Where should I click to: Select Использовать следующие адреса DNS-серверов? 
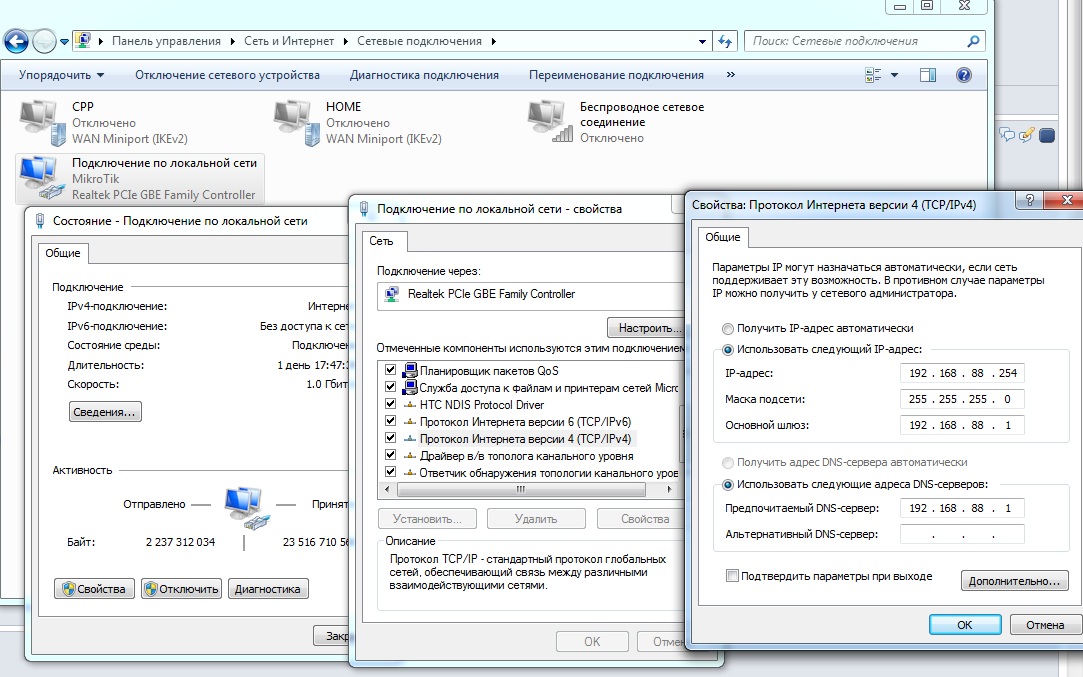click(x=728, y=484)
